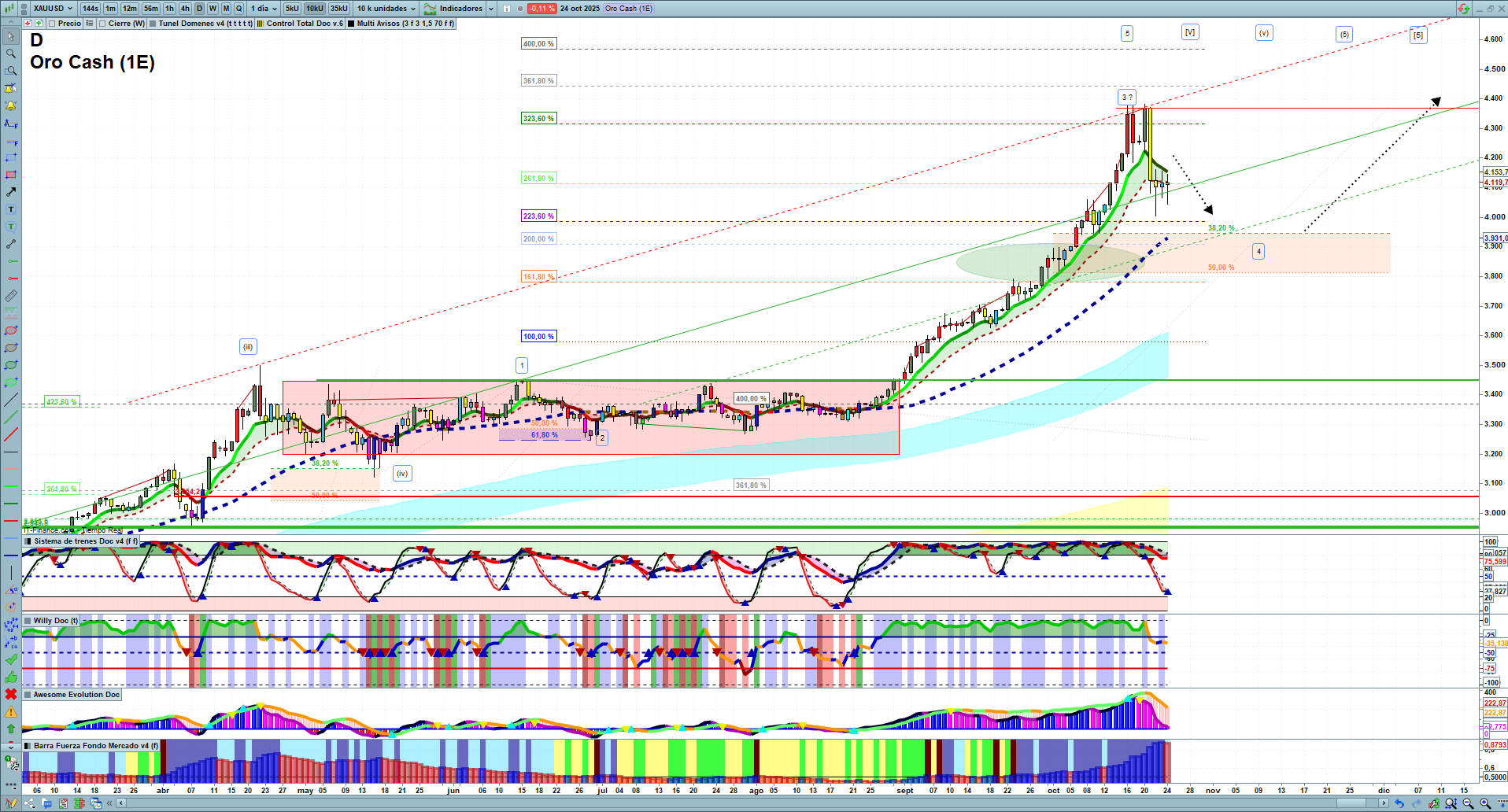Choose the black arrow drawing tool
1508x812 pixels.
[11, 192]
